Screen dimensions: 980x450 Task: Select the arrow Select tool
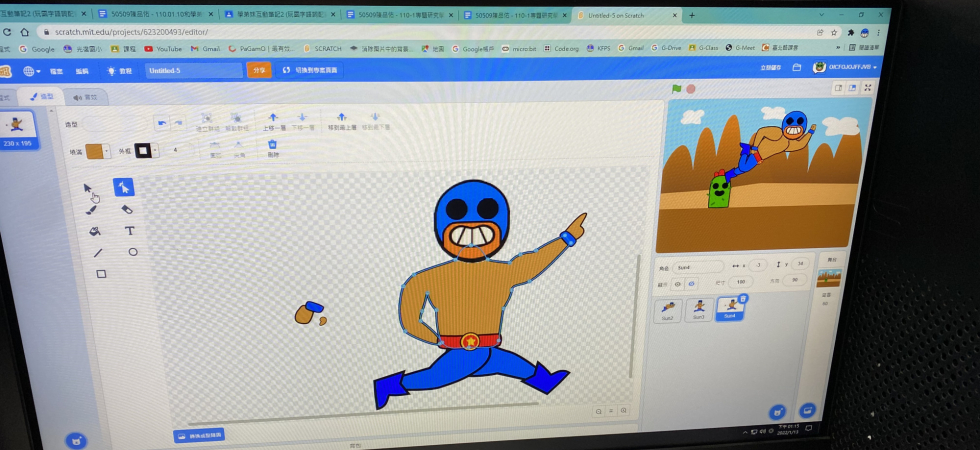pos(88,188)
